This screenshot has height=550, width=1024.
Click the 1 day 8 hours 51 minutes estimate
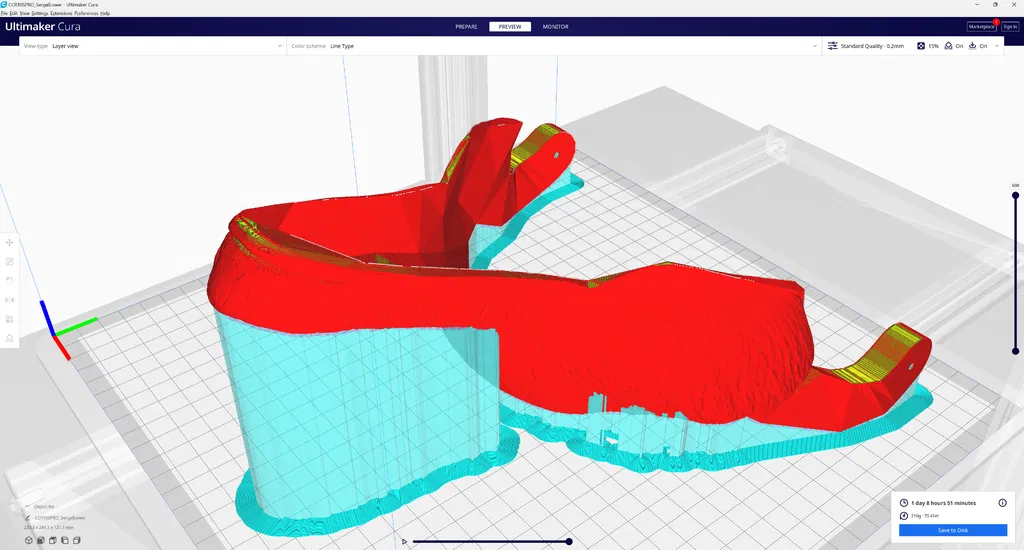[x=943, y=503]
